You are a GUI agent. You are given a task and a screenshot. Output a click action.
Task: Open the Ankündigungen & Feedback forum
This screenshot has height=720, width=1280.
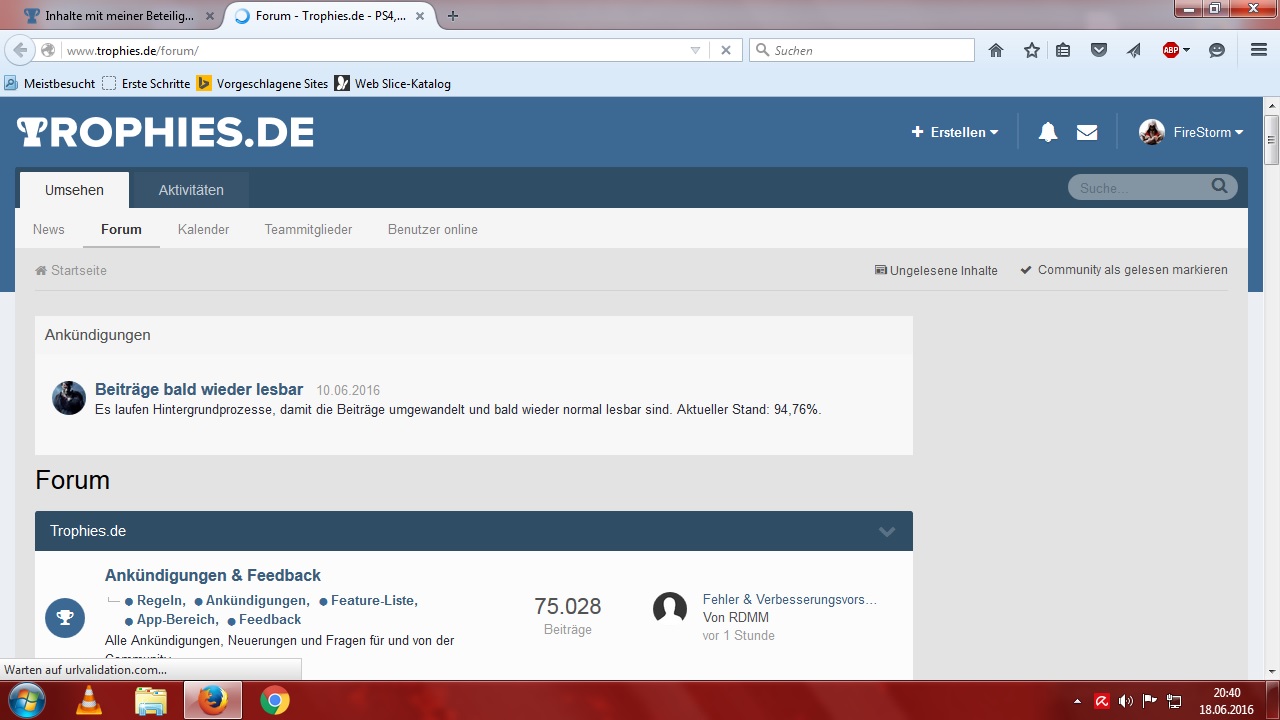(x=213, y=575)
